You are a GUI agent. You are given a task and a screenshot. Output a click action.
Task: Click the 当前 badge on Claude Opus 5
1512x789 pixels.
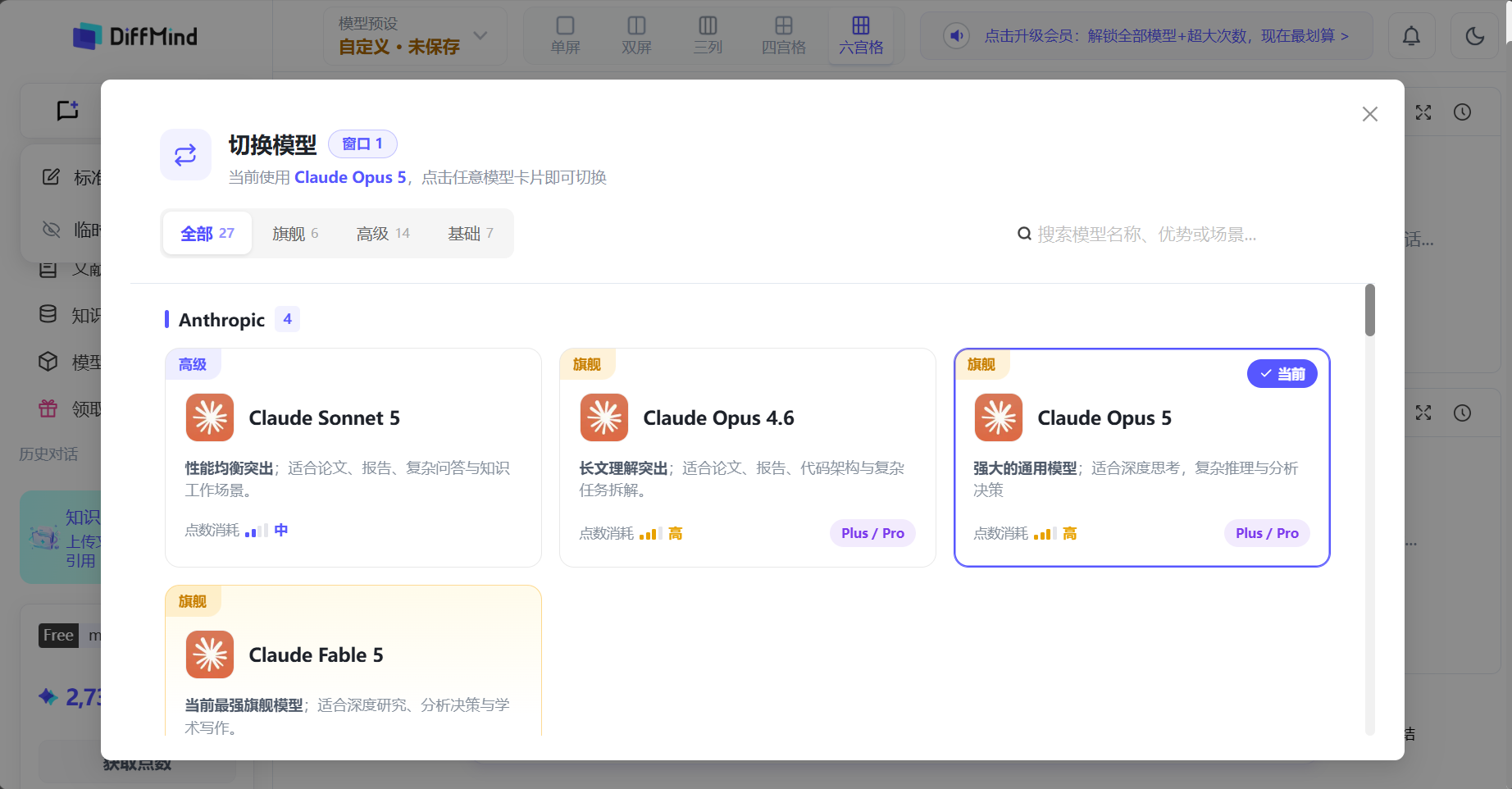1282,374
